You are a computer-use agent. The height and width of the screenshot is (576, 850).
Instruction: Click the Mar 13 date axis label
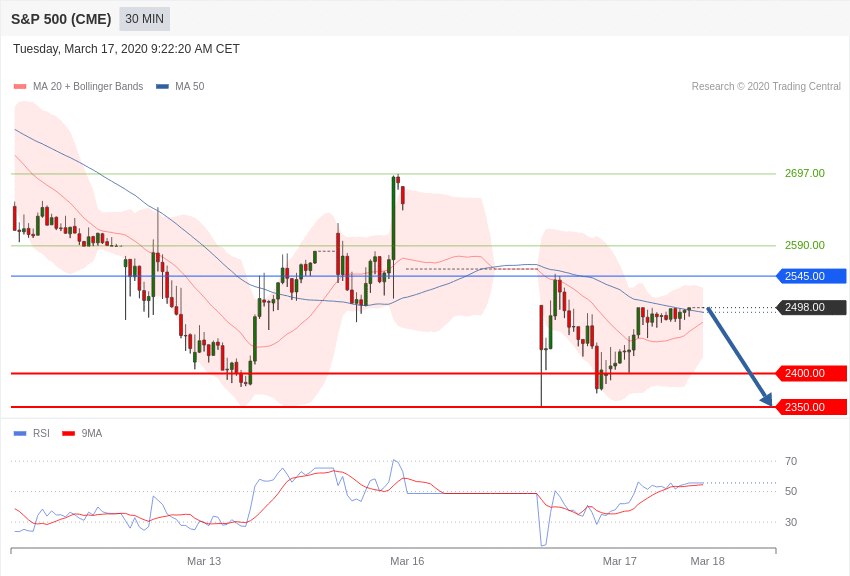click(x=204, y=561)
